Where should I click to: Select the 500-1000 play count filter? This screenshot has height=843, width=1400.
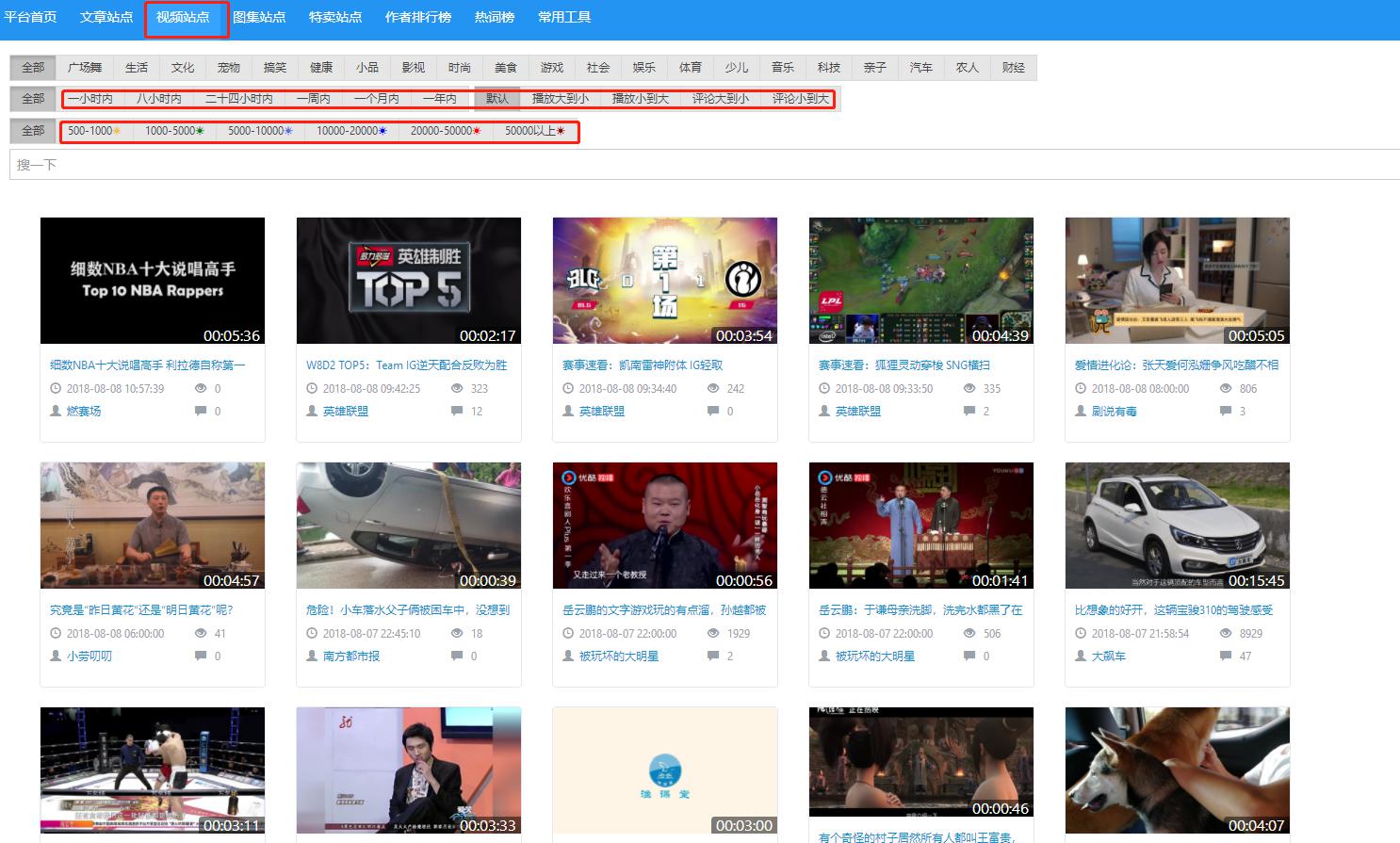pos(93,131)
